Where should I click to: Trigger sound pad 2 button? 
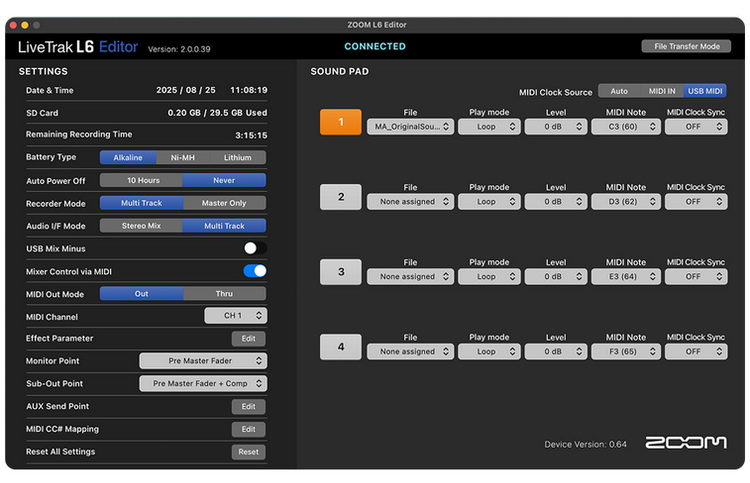click(x=341, y=197)
